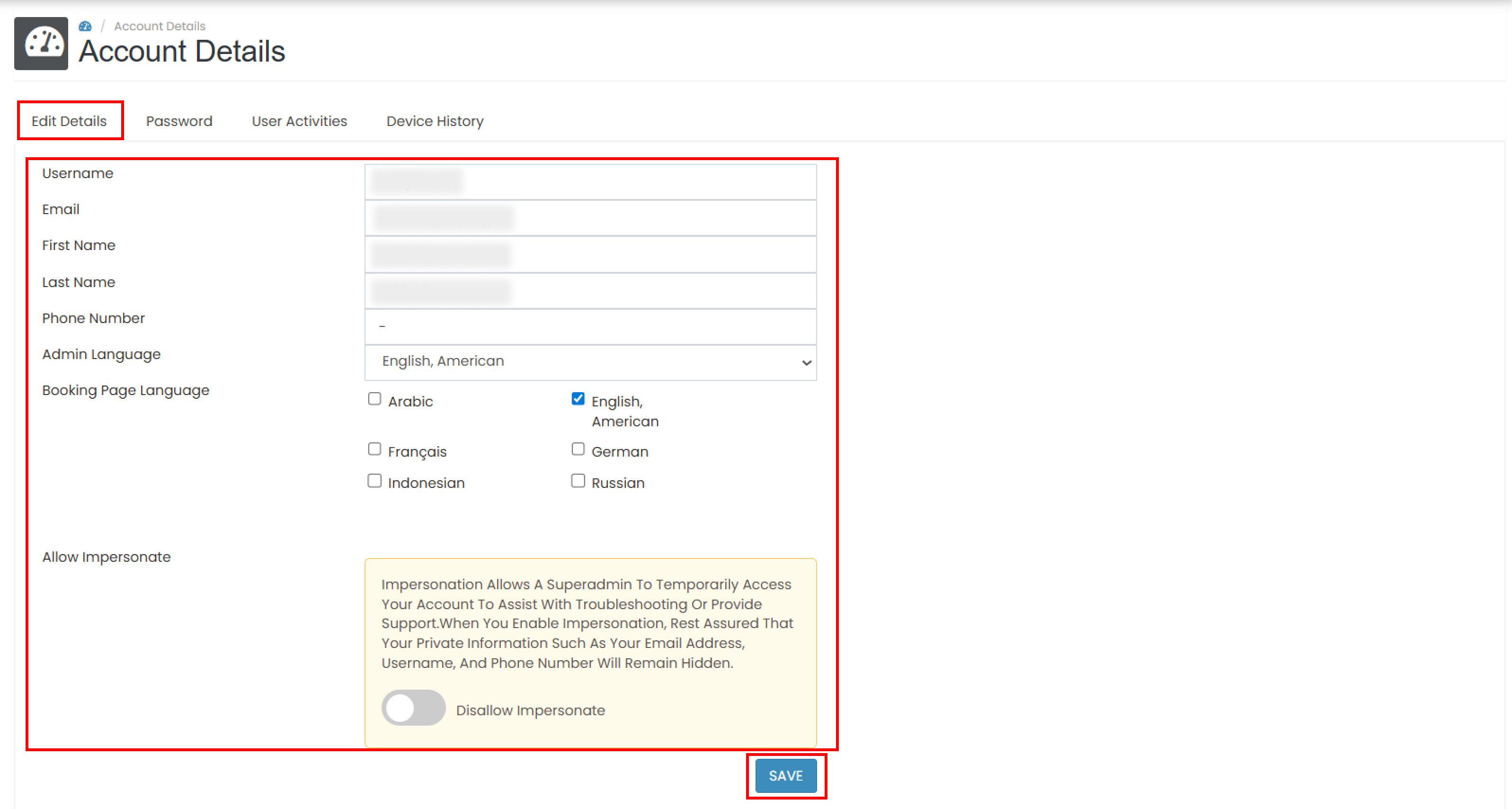The width and height of the screenshot is (1512, 809).
Task: Open the Admin Language dropdown
Action: [589, 362]
